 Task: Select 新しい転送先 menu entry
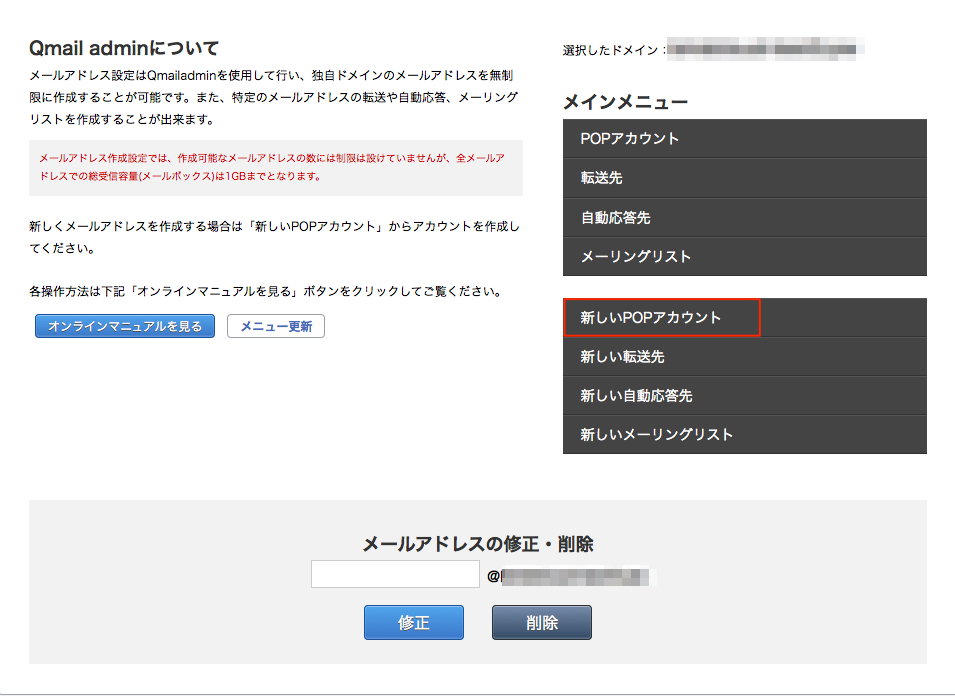[744, 356]
